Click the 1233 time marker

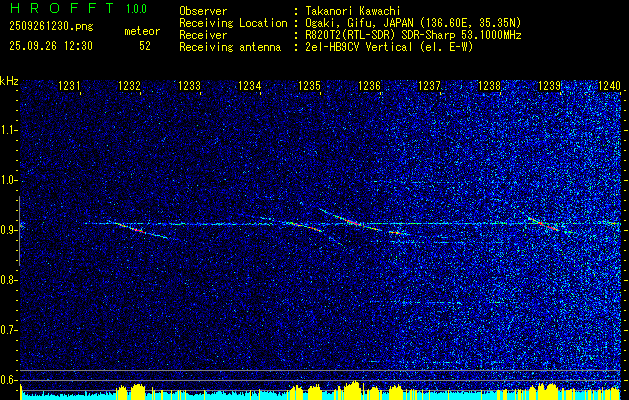click(189, 86)
